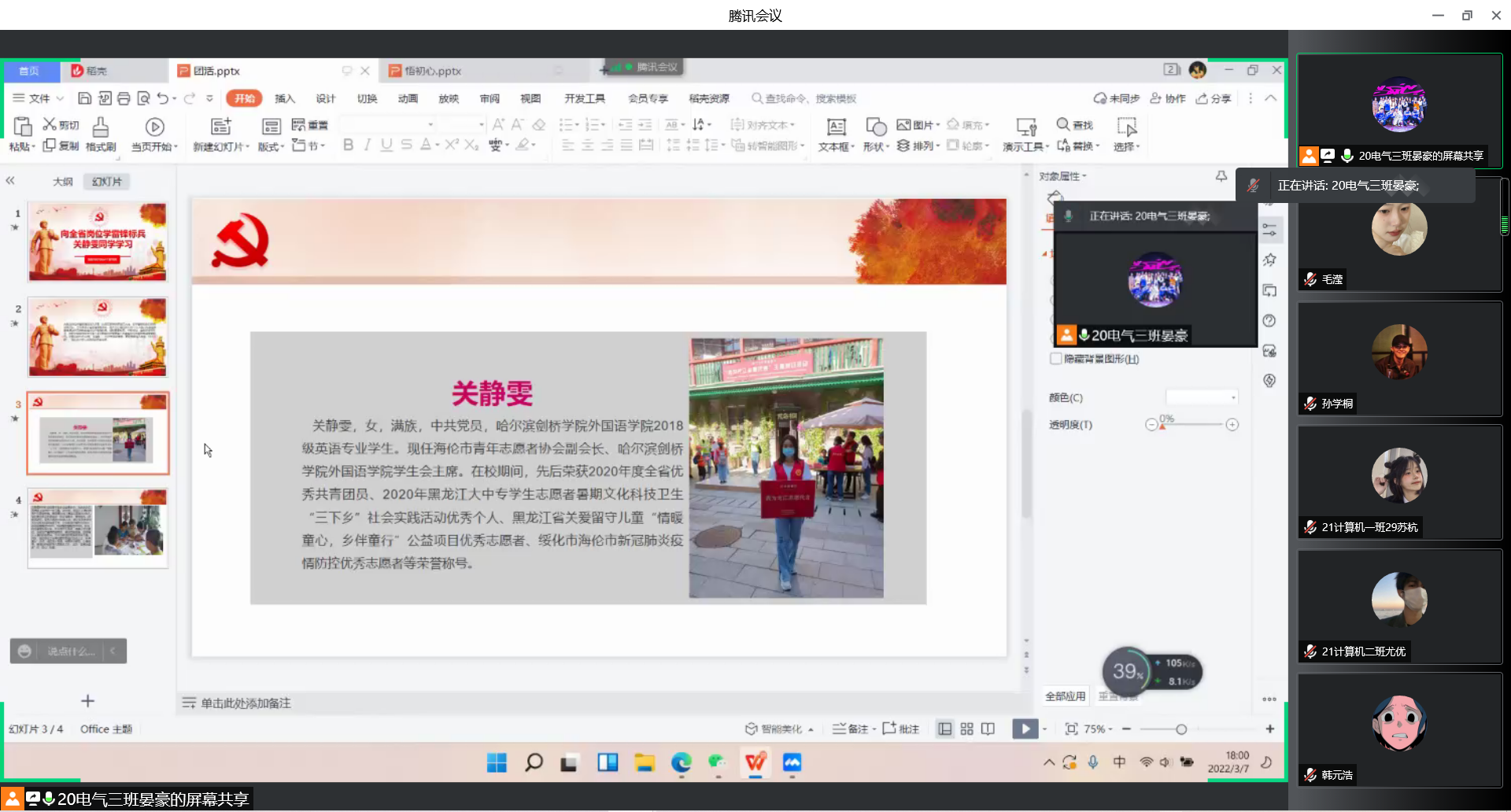Open the Arrange dropdown

(x=918, y=146)
